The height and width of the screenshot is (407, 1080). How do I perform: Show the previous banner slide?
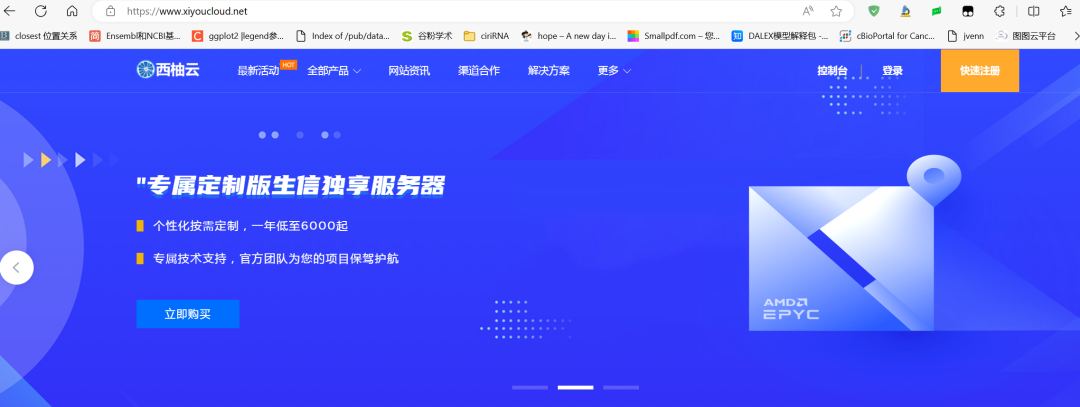pyautogui.click(x=17, y=268)
